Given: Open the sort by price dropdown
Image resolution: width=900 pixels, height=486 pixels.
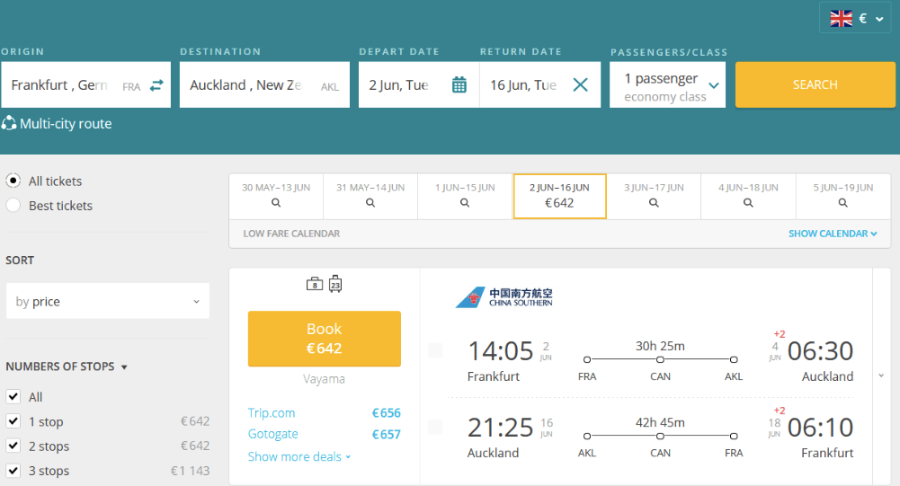Looking at the screenshot, I should tap(108, 301).
